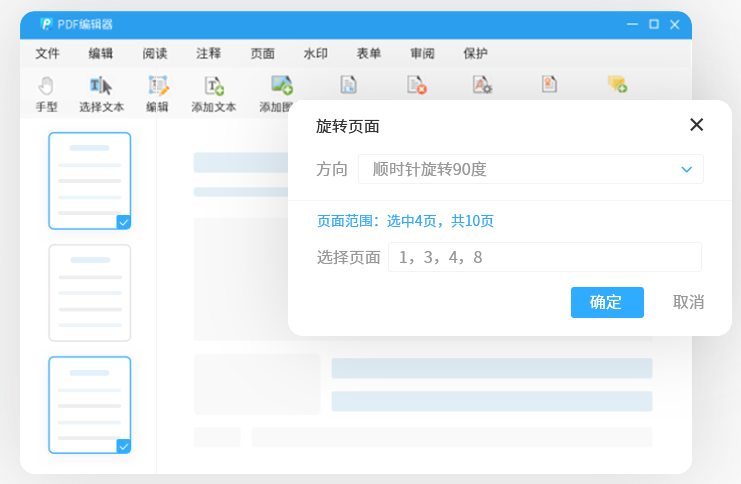Screen dimensions: 741x484
Task: Click the text settings icon with gear
Action: click(483, 85)
